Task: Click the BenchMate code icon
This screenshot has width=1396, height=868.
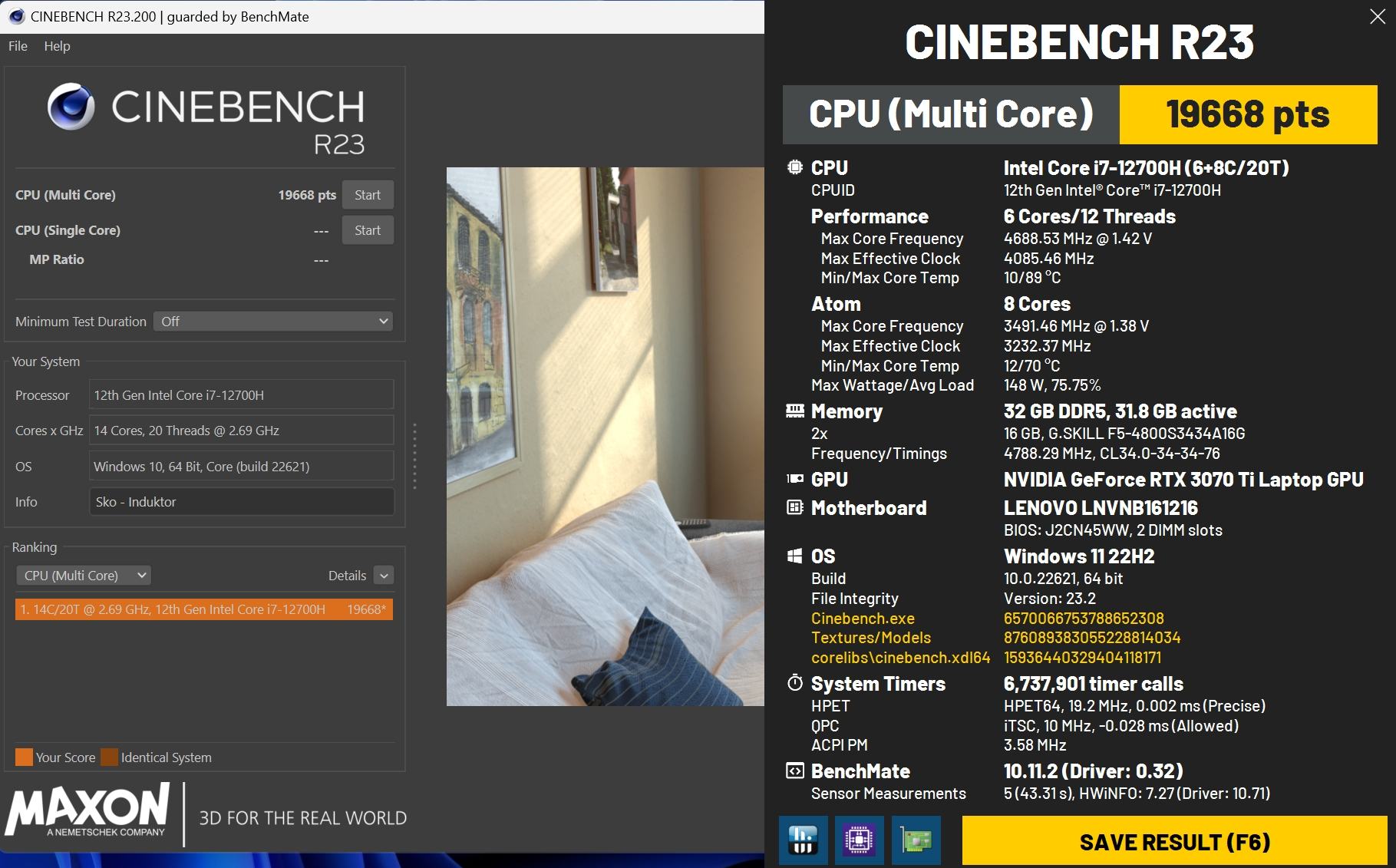Action: (x=795, y=771)
